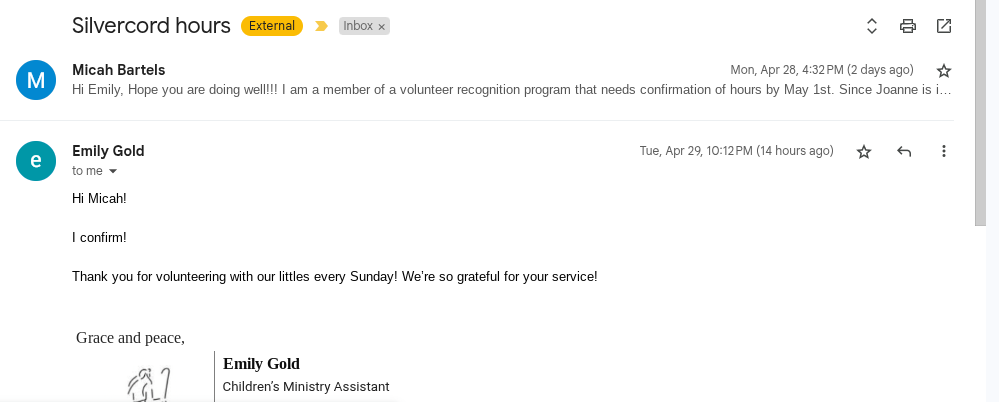Click Emily Gold's teal avatar
The width and height of the screenshot is (999, 402).
click(36, 161)
